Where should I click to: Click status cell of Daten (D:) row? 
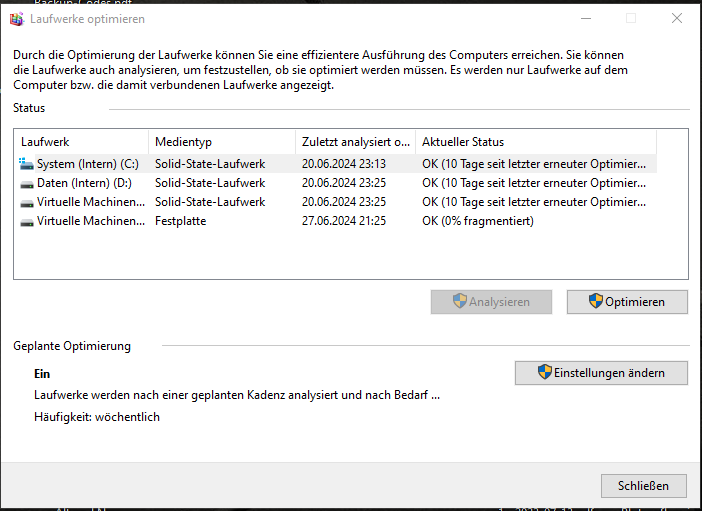tap(534, 183)
